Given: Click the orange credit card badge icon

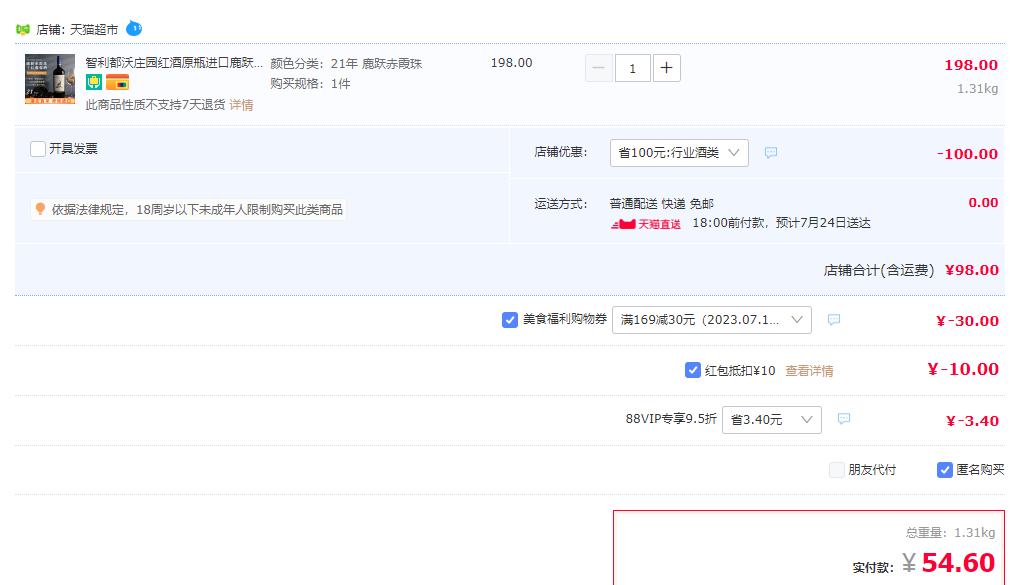Looking at the screenshot, I should click(117, 82).
